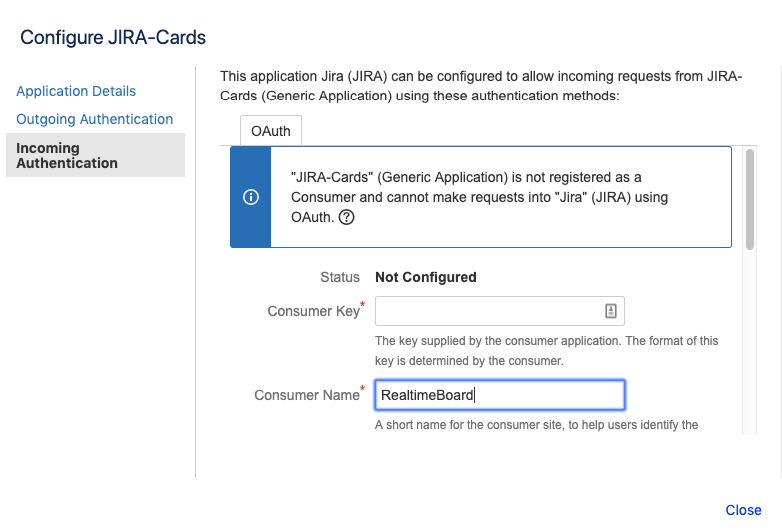Click the "not registered as a Consumer" message
The height and width of the screenshot is (531, 782).
[480, 197]
